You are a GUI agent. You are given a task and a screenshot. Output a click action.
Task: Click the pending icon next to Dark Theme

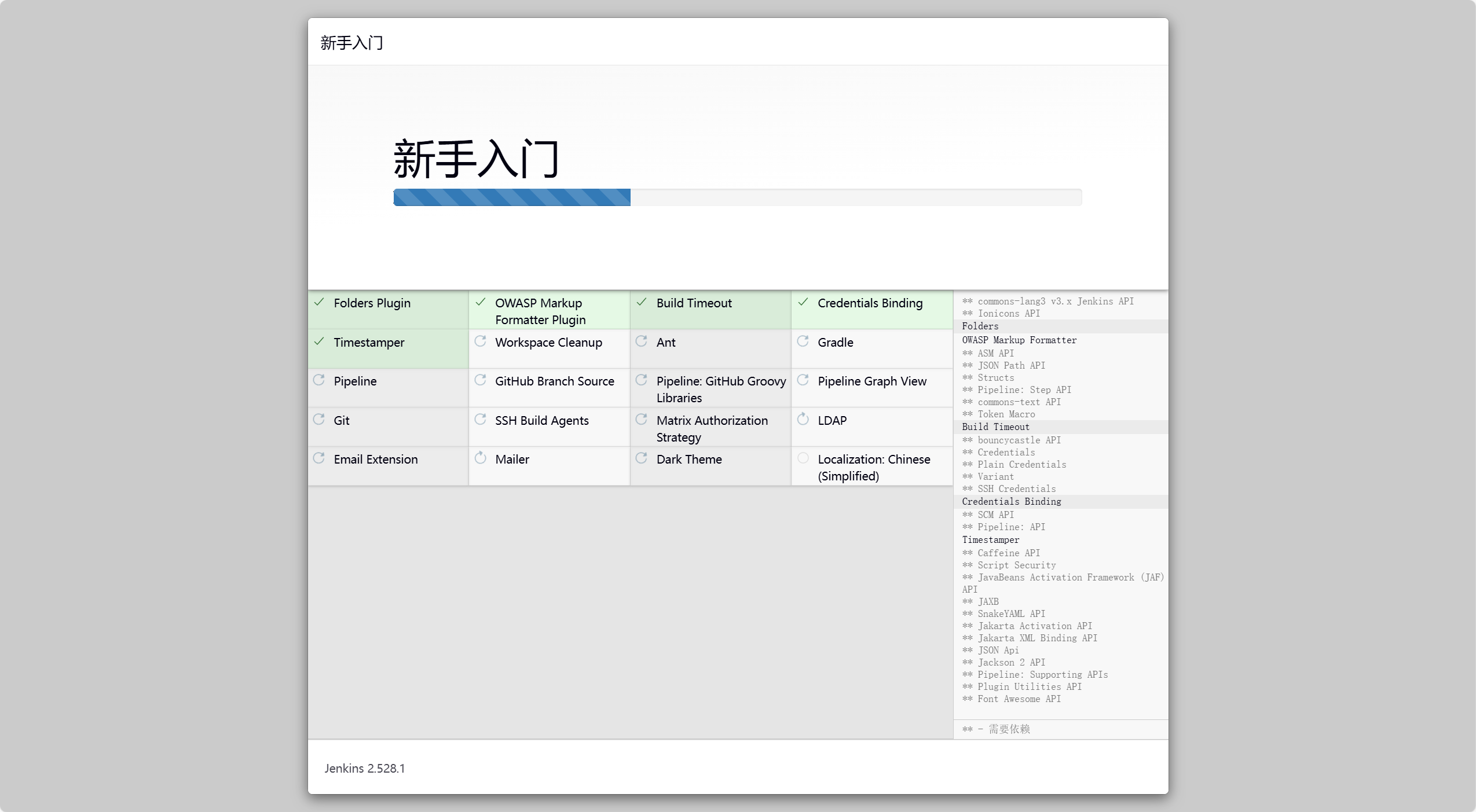click(641, 458)
